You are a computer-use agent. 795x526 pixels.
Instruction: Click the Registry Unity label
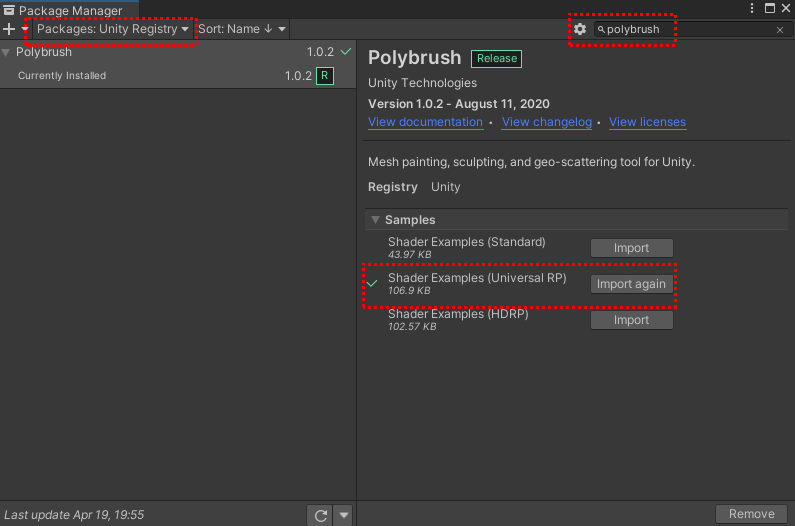click(x=414, y=187)
